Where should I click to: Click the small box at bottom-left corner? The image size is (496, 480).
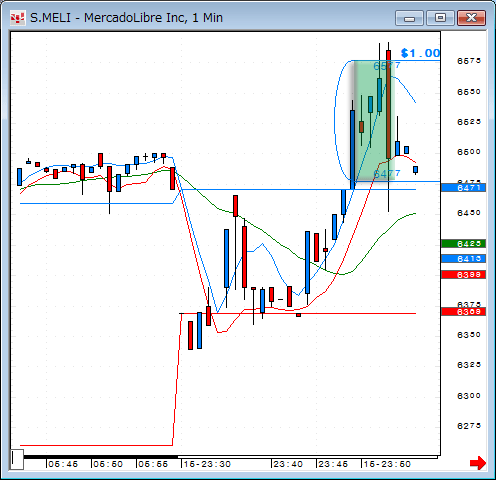tap(16, 459)
